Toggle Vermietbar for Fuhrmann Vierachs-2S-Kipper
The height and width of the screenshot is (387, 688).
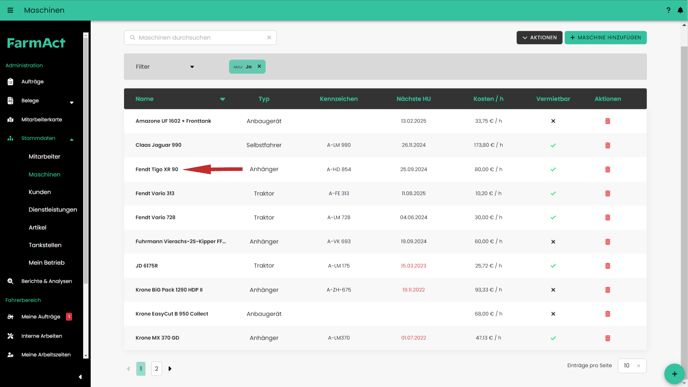(553, 242)
